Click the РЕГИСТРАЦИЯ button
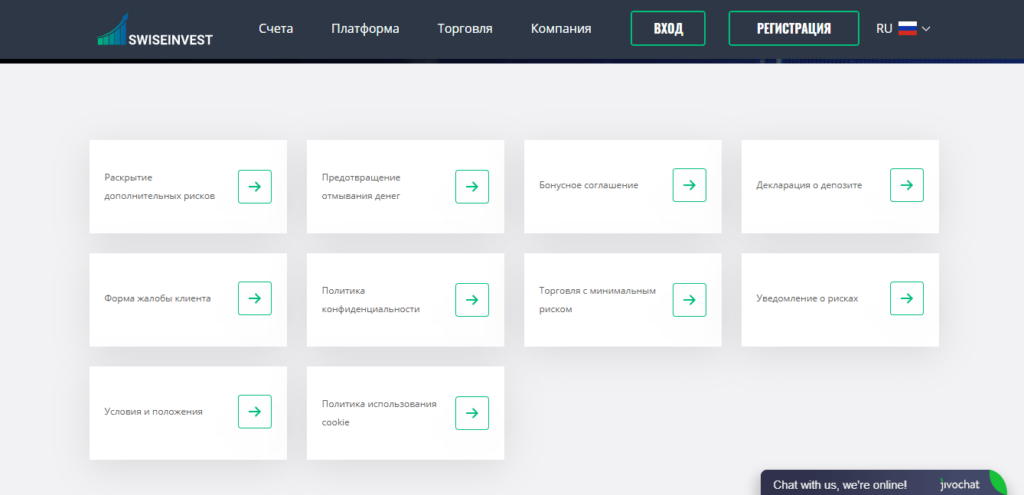This screenshot has width=1024, height=495. [793, 28]
